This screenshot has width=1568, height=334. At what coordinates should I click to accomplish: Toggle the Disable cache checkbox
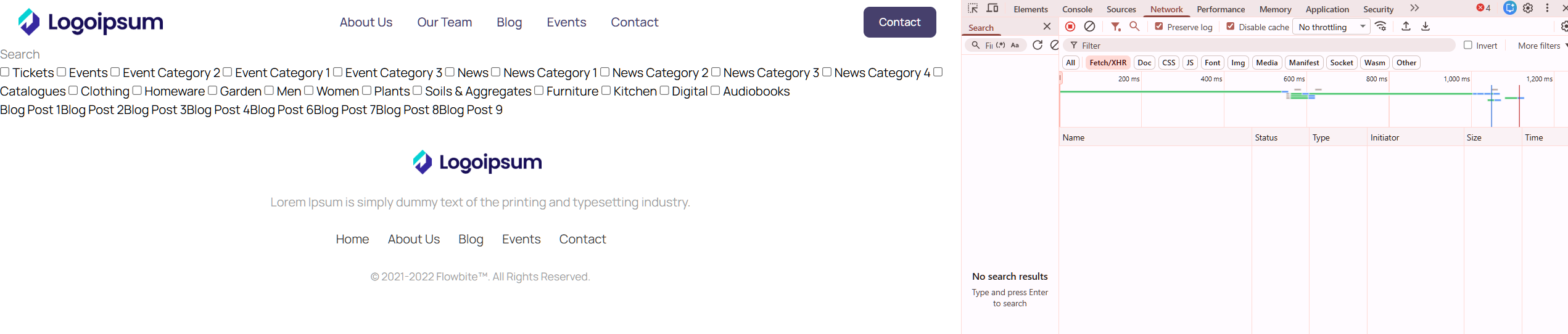pos(1231,26)
